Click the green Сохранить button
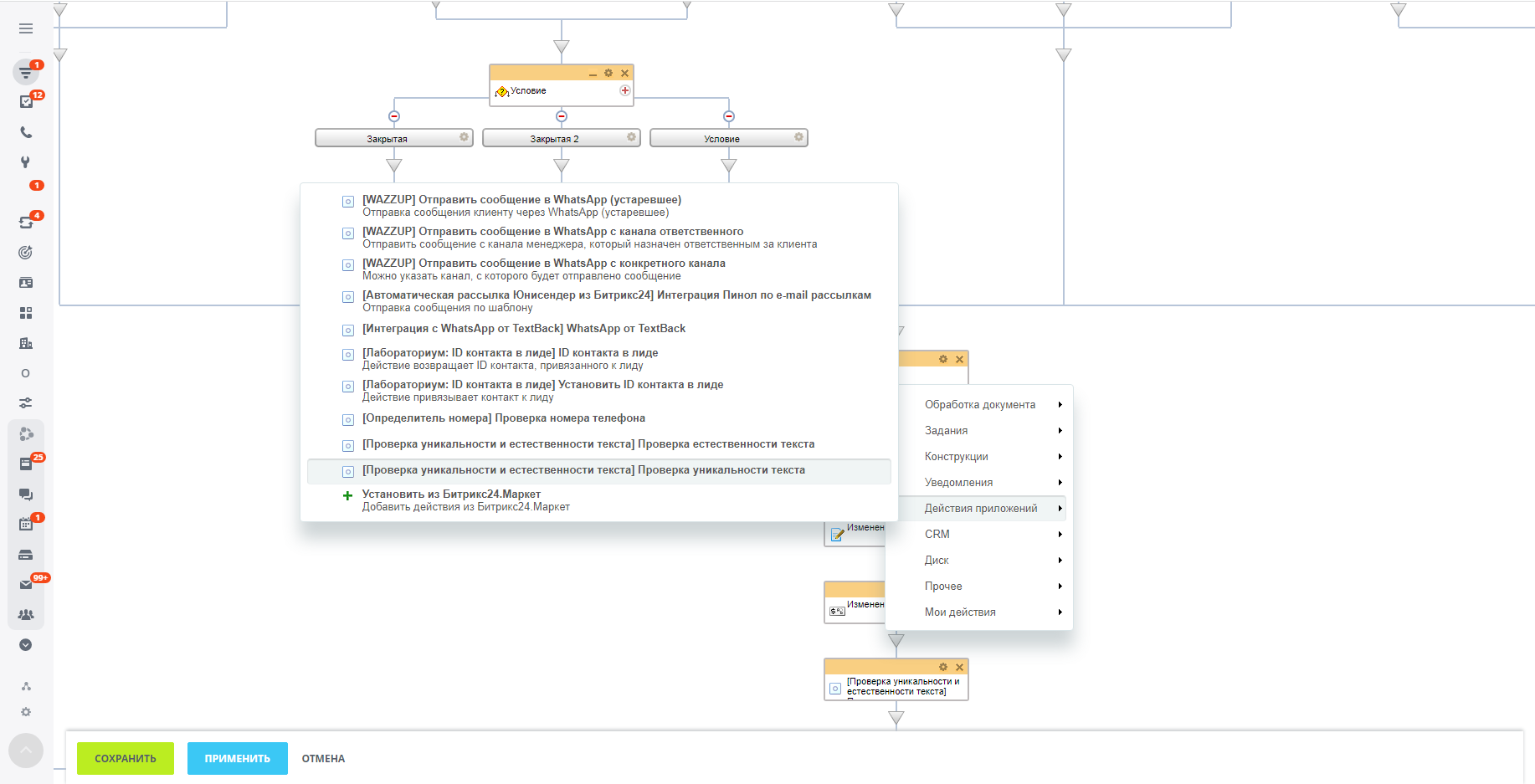 [x=126, y=758]
